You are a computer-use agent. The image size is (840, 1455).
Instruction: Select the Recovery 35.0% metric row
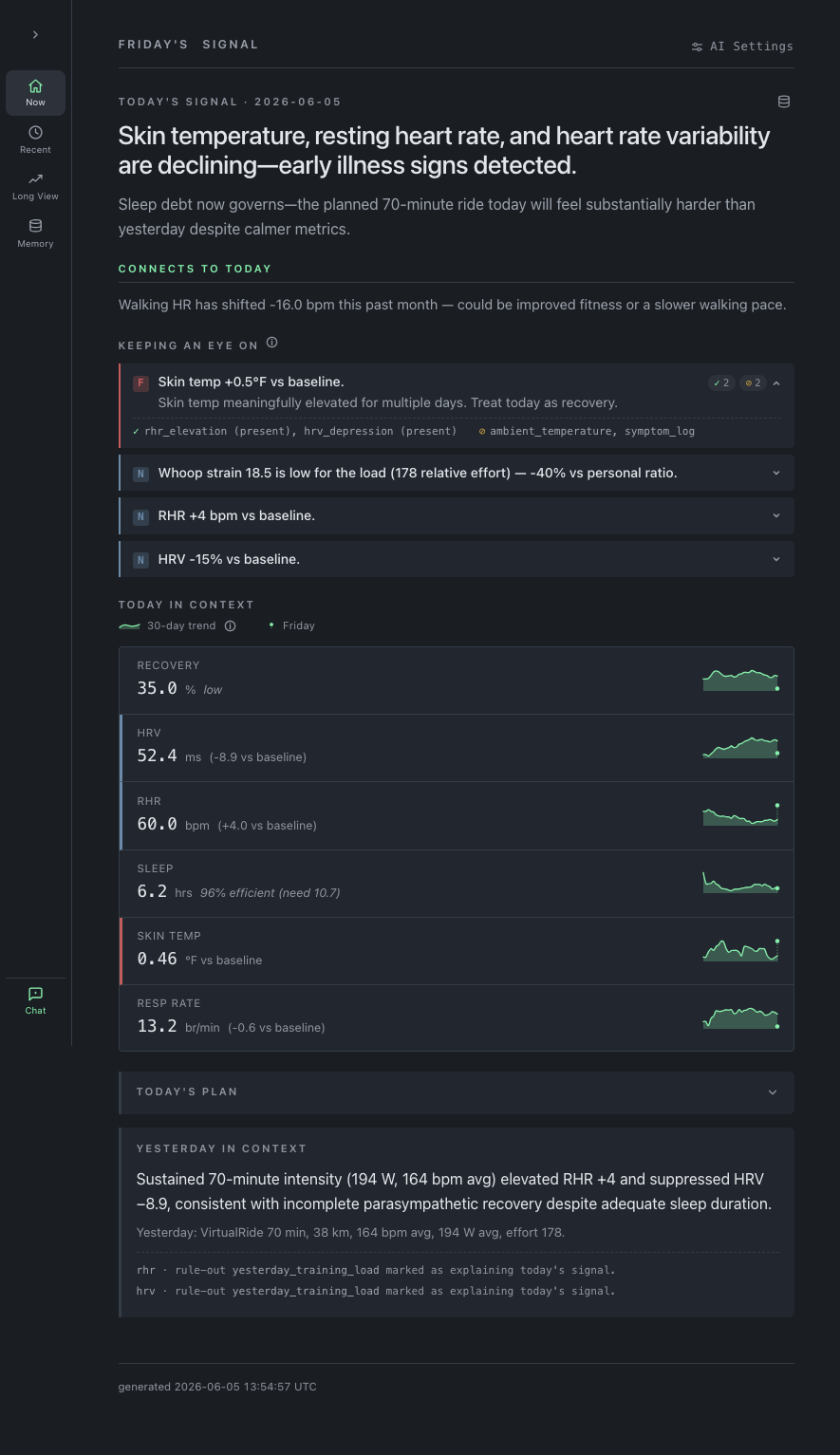[457, 681]
